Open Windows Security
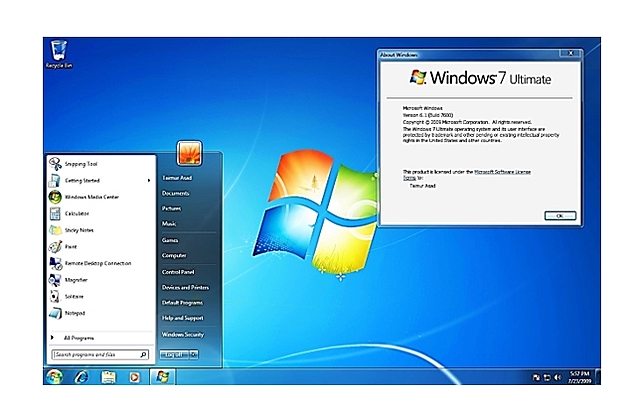The height and width of the screenshot is (414, 640). tap(183, 334)
